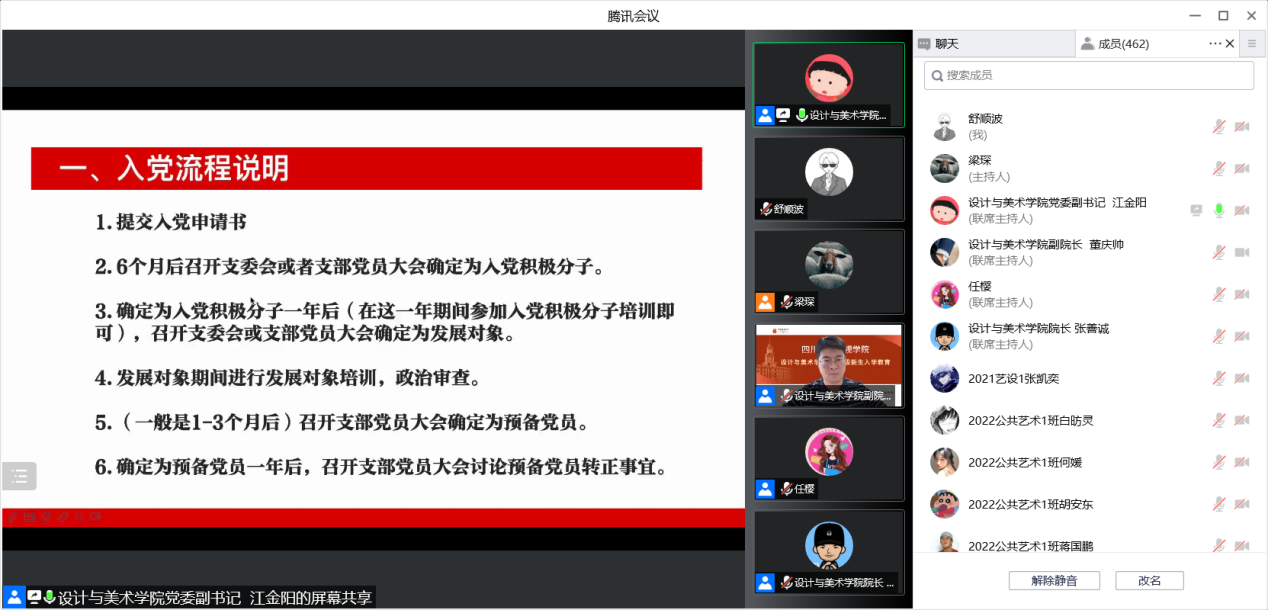Toggle the muted microphone for 舒顺波 (我)
Viewport: 1268px width, 610px height.
point(1219,127)
